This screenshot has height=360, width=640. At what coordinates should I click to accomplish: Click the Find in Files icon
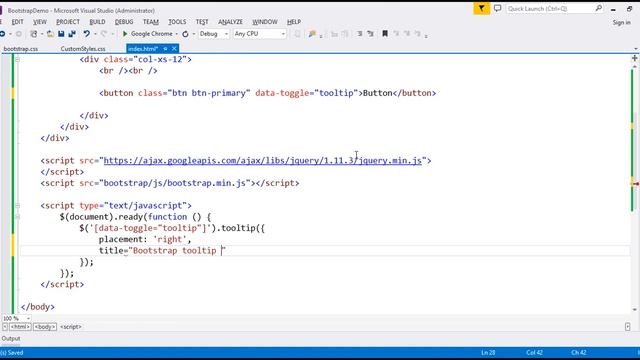click(x=312, y=34)
